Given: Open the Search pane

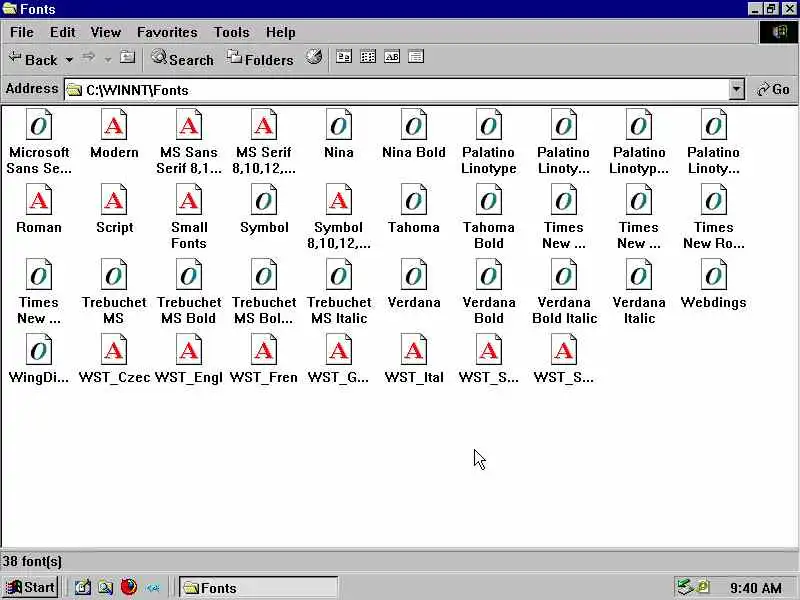Looking at the screenshot, I should coord(183,59).
